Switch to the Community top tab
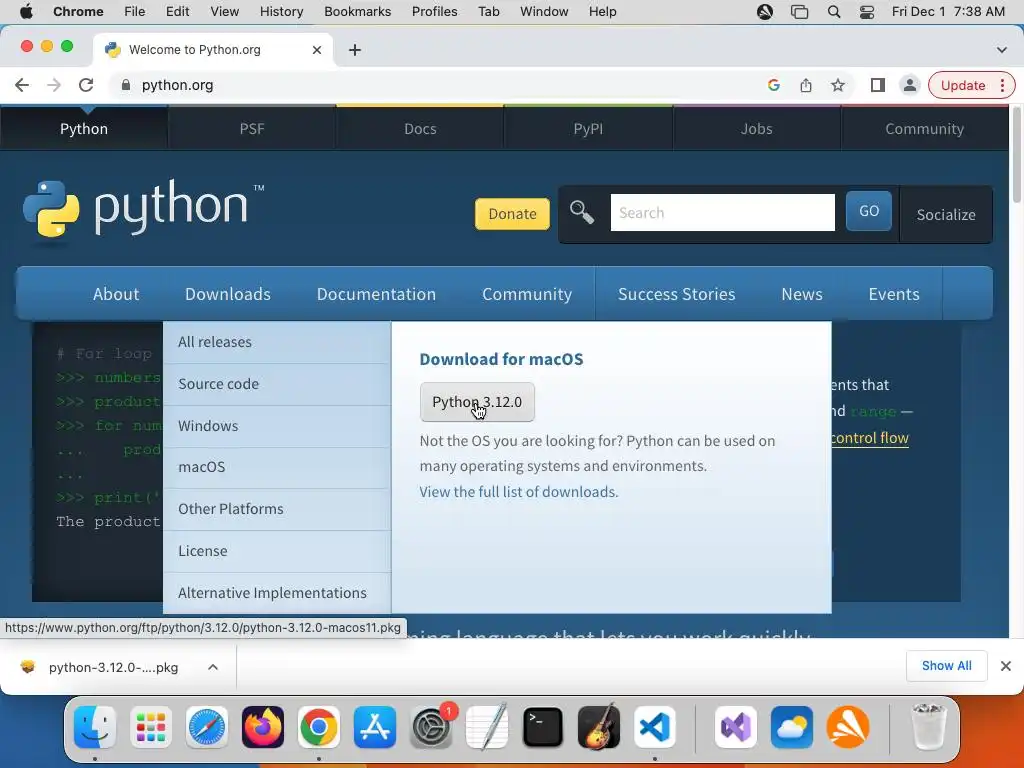This screenshot has width=1024, height=768. point(924,129)
